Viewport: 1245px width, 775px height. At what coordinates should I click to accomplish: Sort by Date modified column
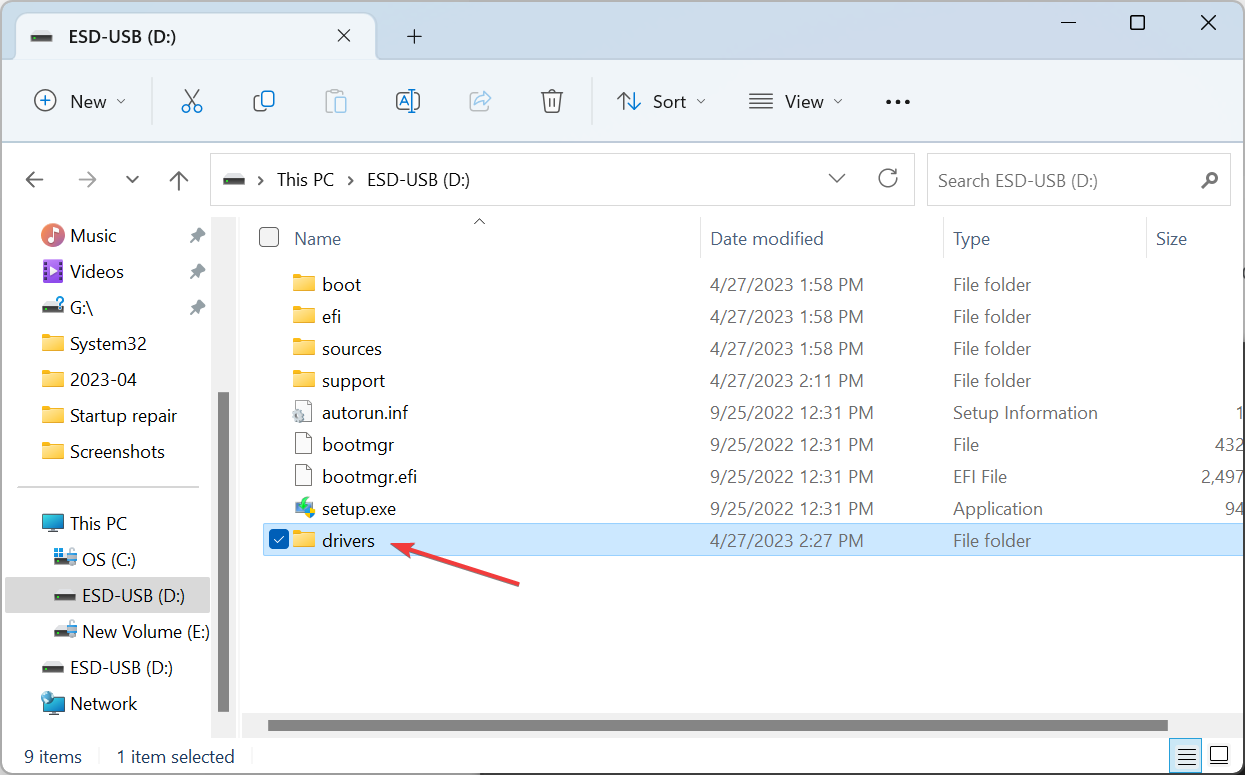[x=767, y=238]
